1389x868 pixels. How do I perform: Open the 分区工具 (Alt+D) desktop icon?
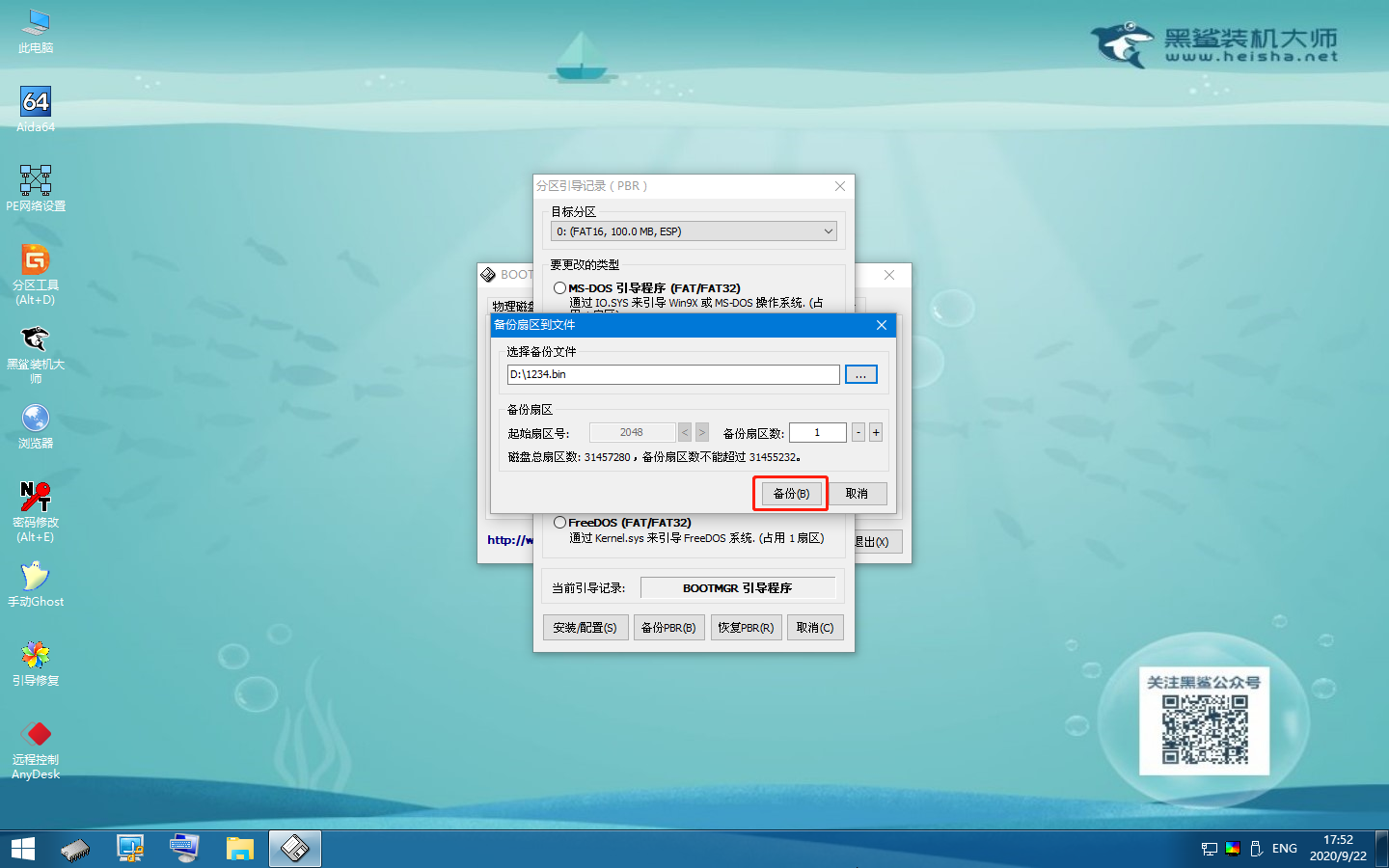point(36,274)
